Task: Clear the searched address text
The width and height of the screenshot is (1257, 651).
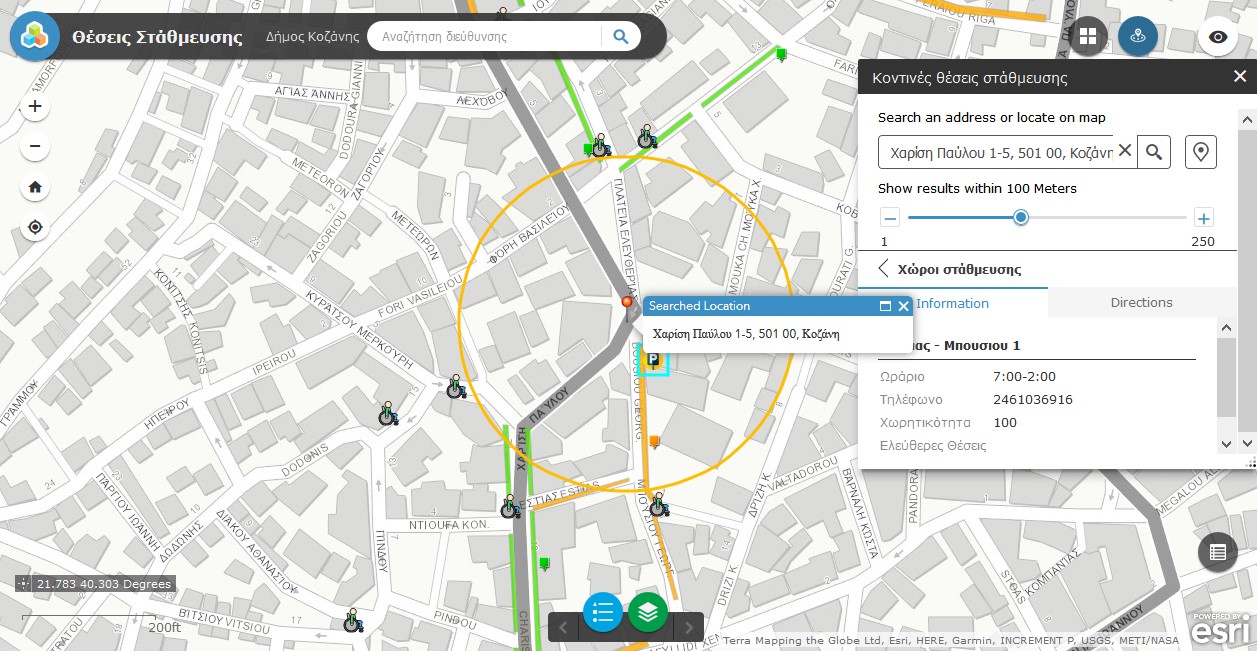Action: coord(1125,151)
